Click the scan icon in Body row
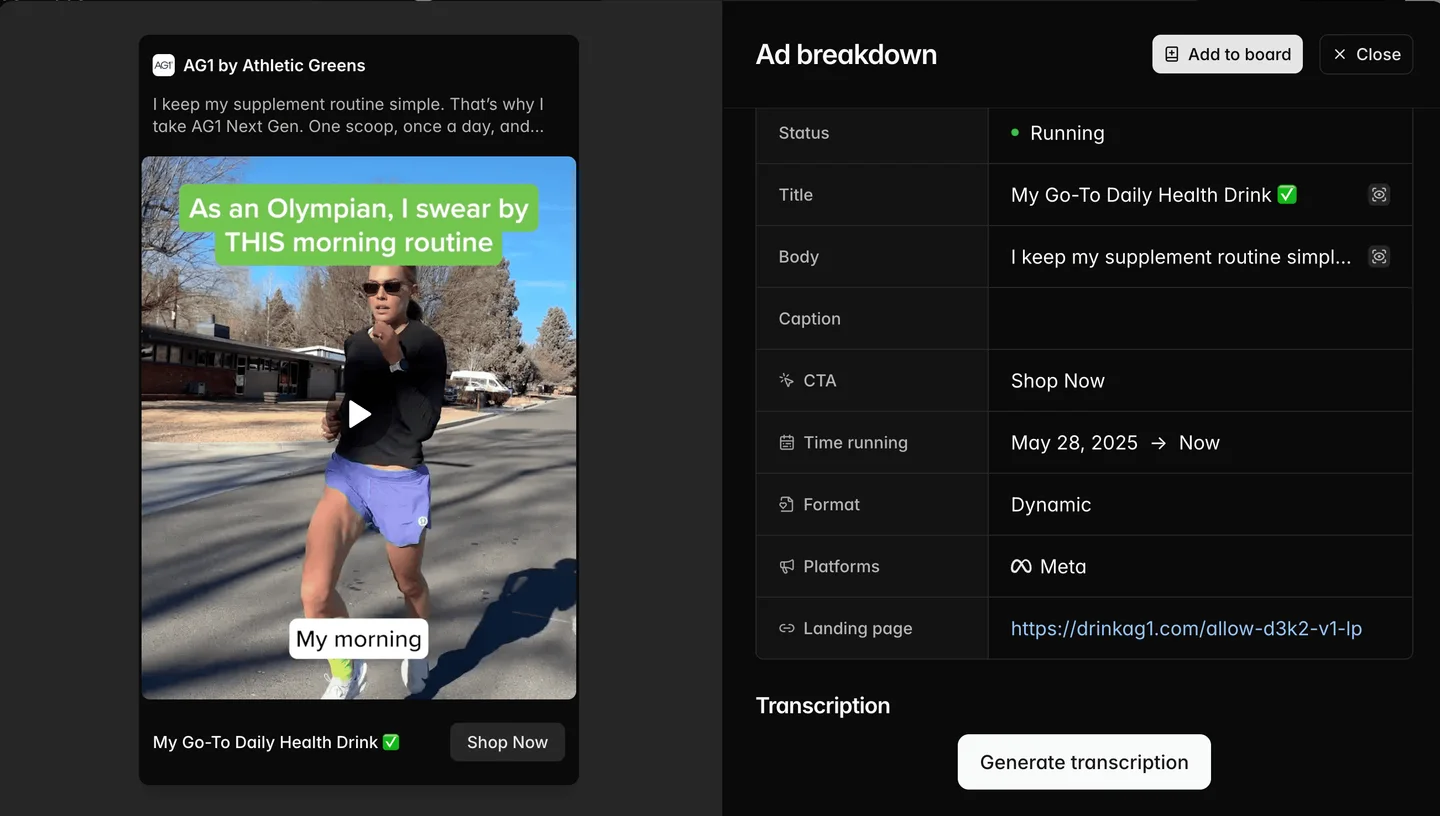 point(1379,257)
